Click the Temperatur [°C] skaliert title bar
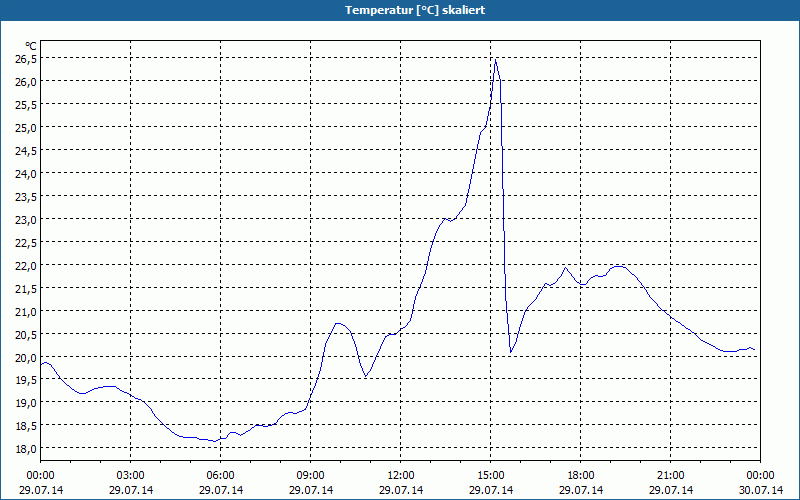The width and height of the screenshot is (800, 500). [400, 10]
